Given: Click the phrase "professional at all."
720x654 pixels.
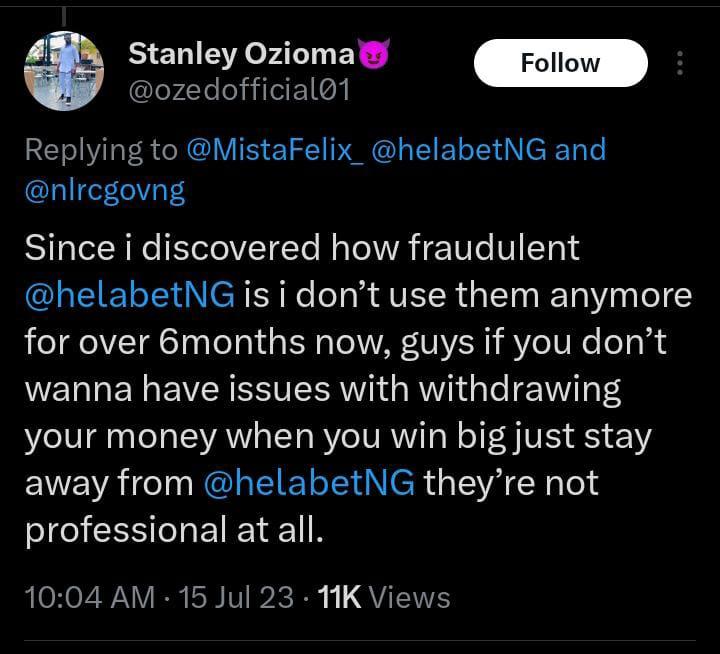Looking at the screenshot, I should click(x=175, y=530).
